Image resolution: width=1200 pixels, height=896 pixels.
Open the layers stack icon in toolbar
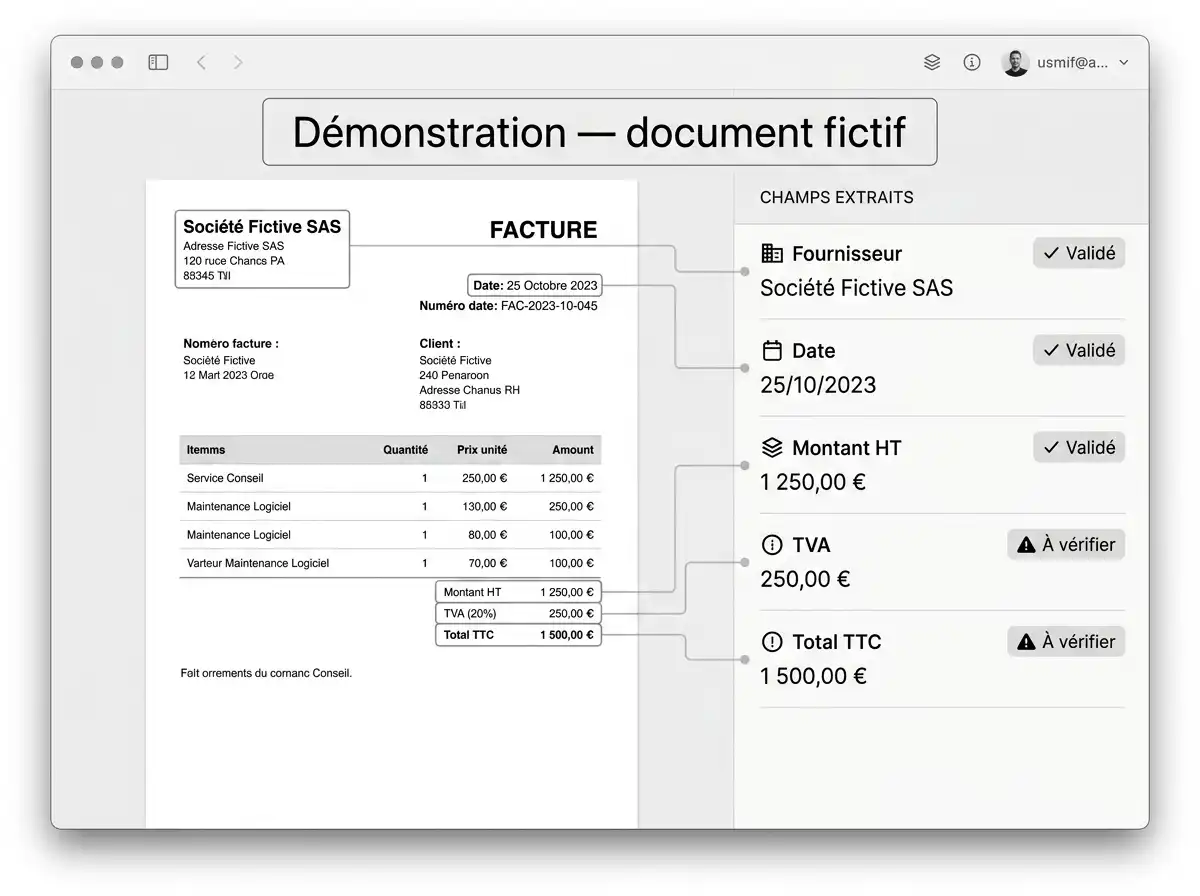point(932,62)
